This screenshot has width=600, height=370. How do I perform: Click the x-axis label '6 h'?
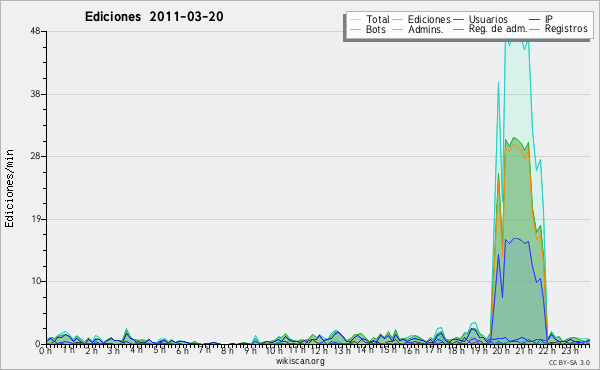[x=182, y=350]
